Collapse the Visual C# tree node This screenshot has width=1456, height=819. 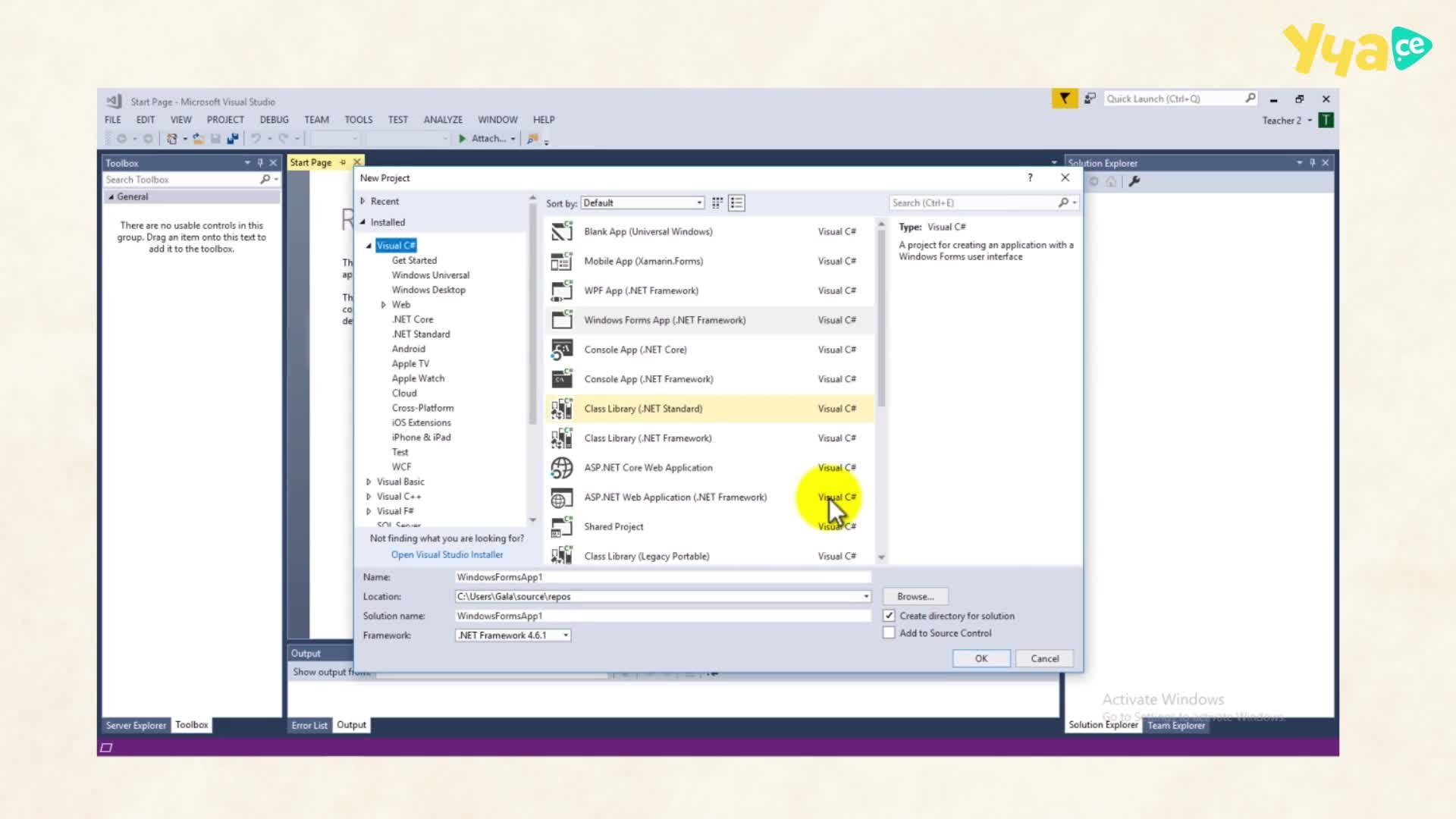click(x=369, y=246)
